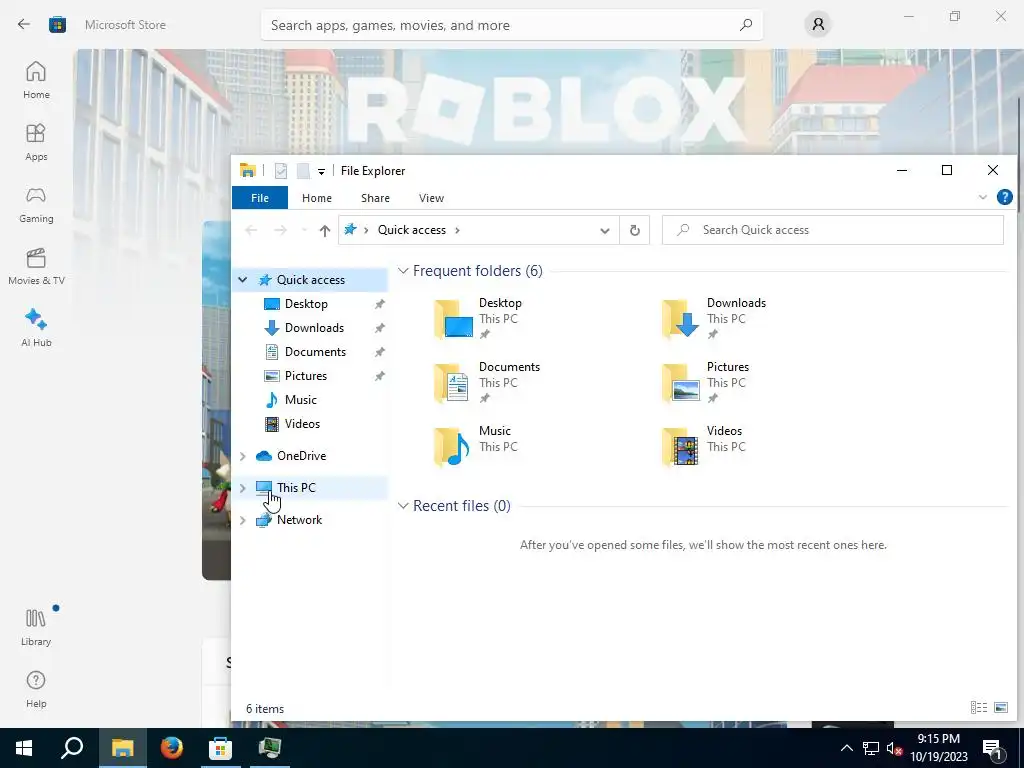The width and height of the screenshot is (1024, 768).
Task: Click the Up one level arrow
Action: click(x=325, y=230)
